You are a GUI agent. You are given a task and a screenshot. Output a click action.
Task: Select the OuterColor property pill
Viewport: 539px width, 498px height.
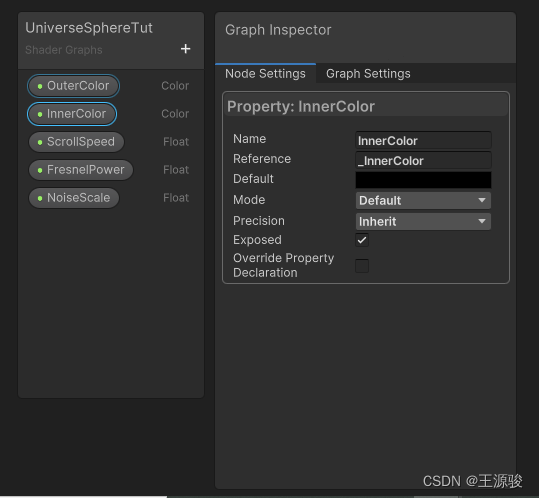coord(74,86)
